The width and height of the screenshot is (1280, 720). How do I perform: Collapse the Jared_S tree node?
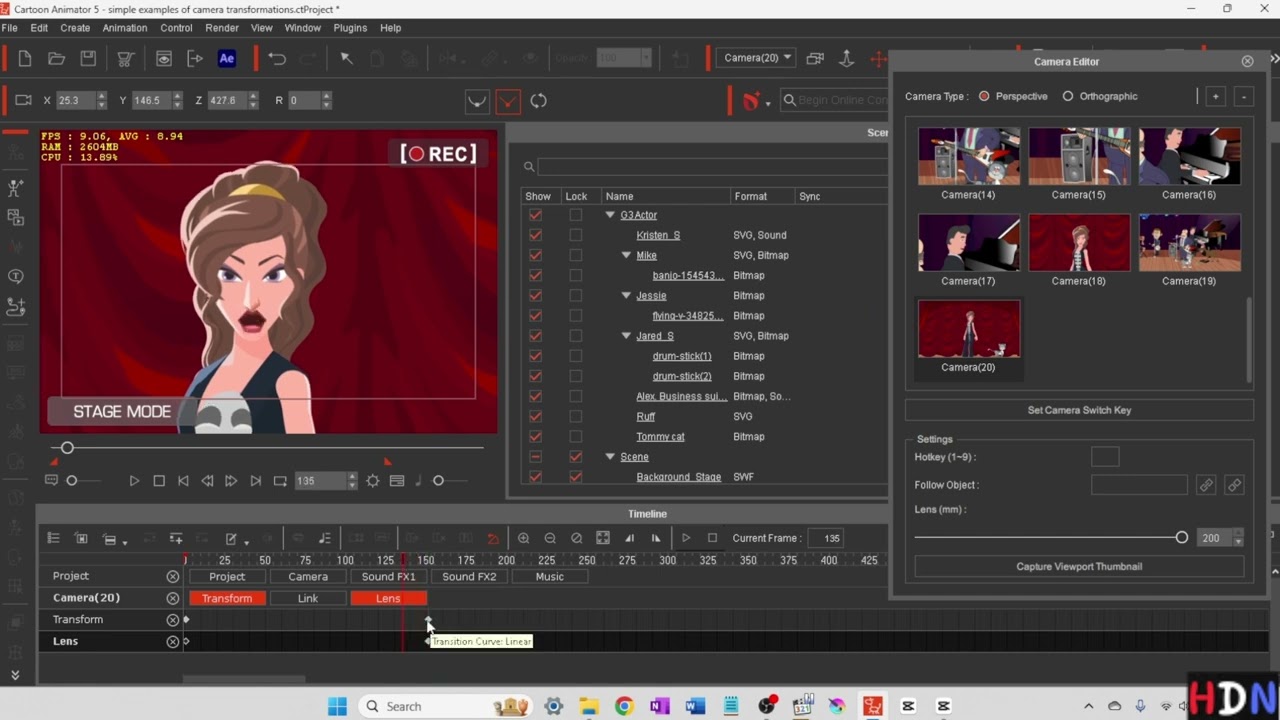626,336
